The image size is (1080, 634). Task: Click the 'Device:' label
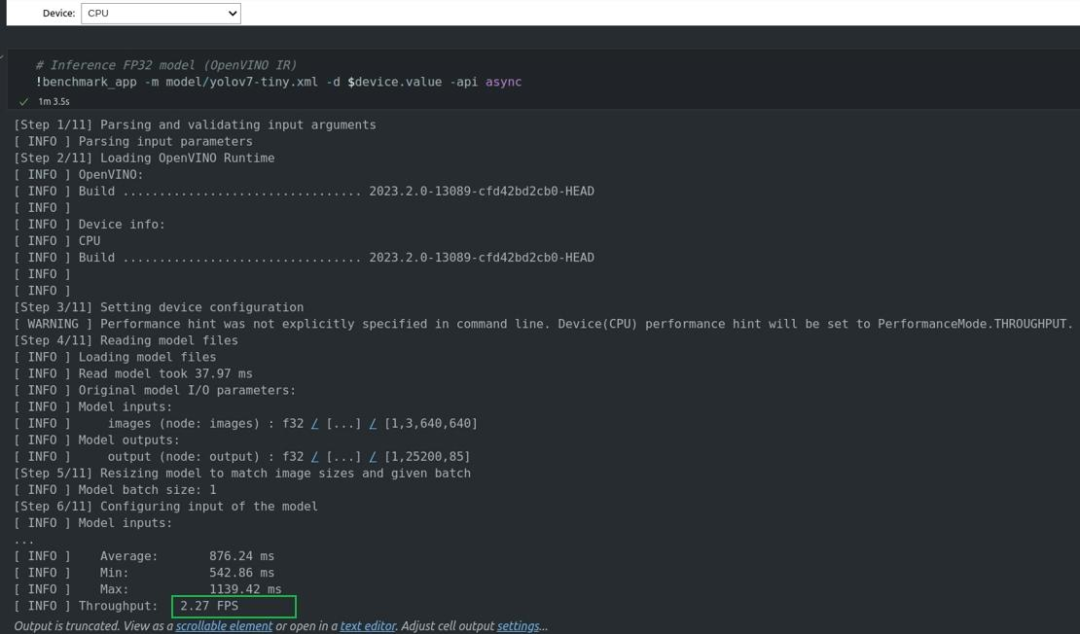(59, 13)
